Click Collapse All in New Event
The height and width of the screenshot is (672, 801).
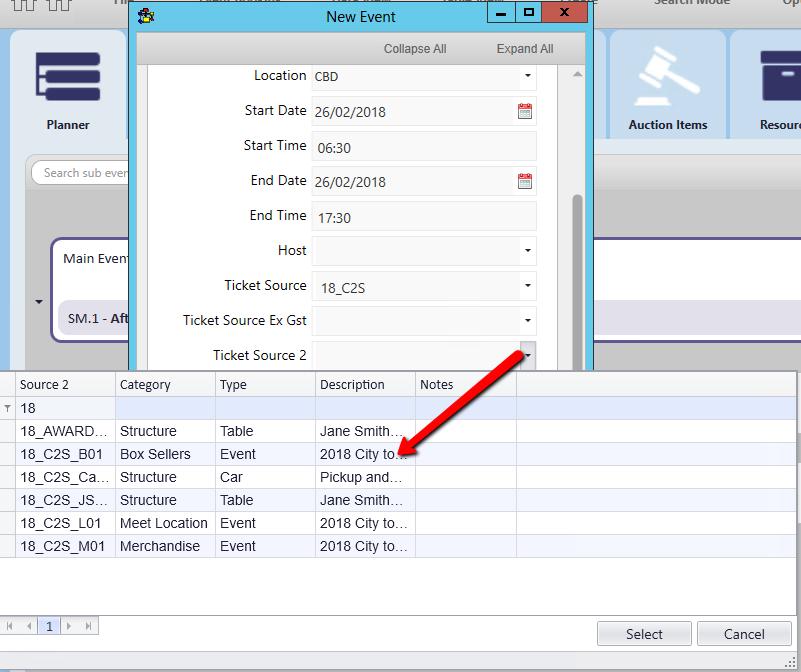[x=415, y=49]
